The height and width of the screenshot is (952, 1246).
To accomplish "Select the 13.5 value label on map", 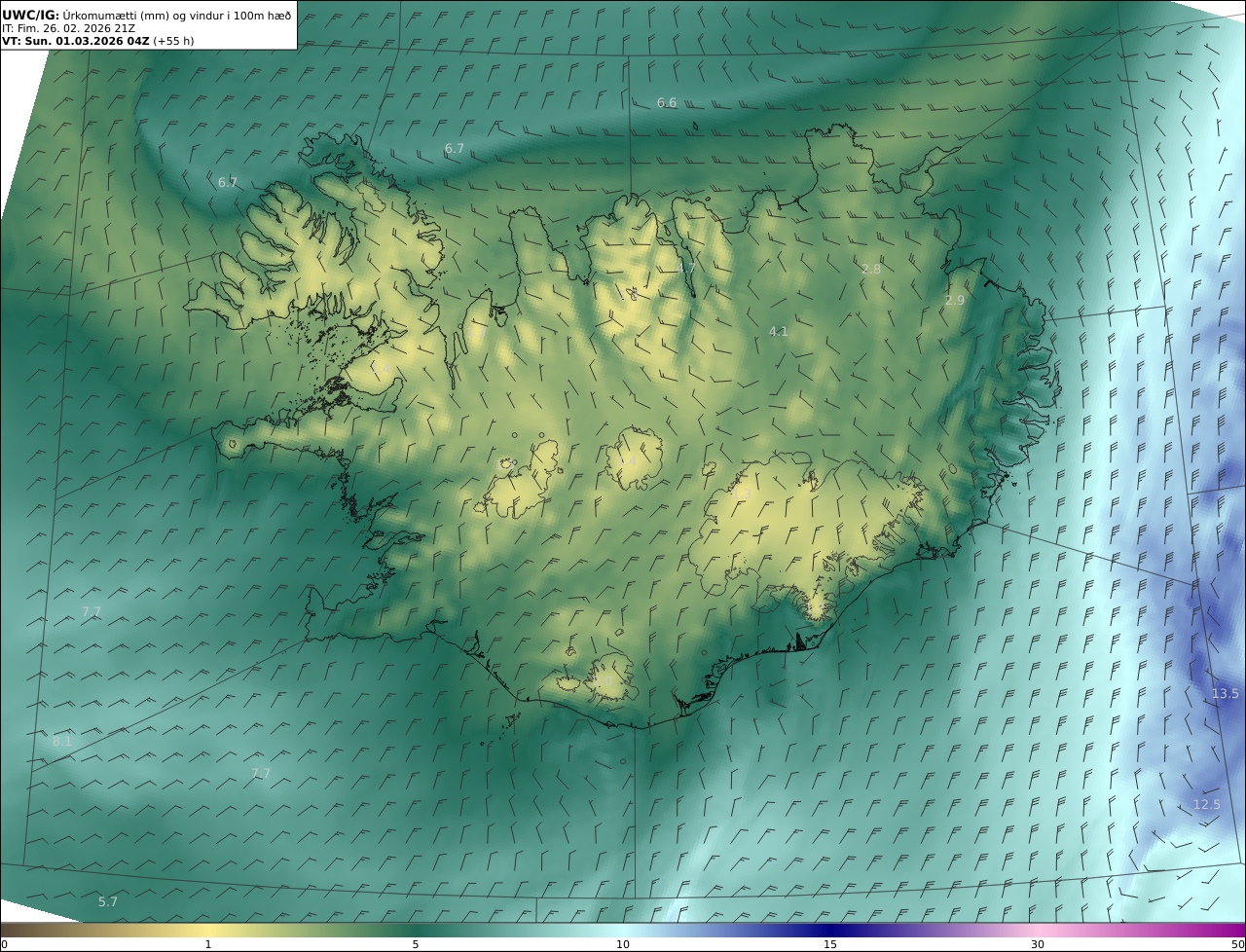I will click(1225, 694).
